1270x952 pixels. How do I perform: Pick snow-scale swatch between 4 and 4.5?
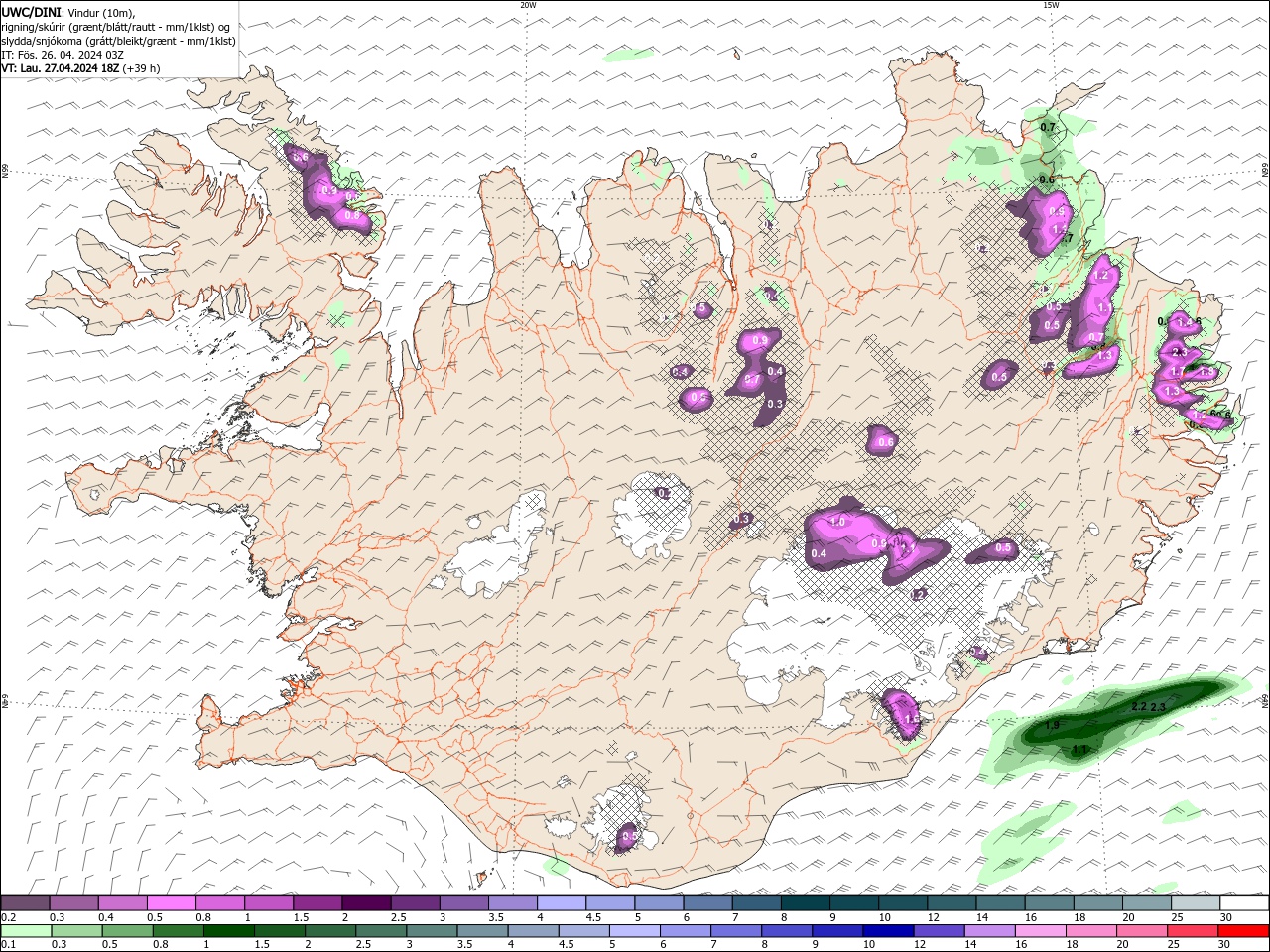pos(562,902)
